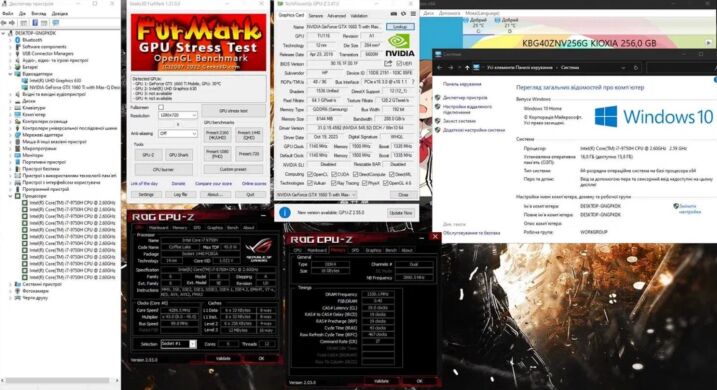Open the Файл menu in Device Manager
The height and width of the screenshot is (390, 717).
pos(7,14)
